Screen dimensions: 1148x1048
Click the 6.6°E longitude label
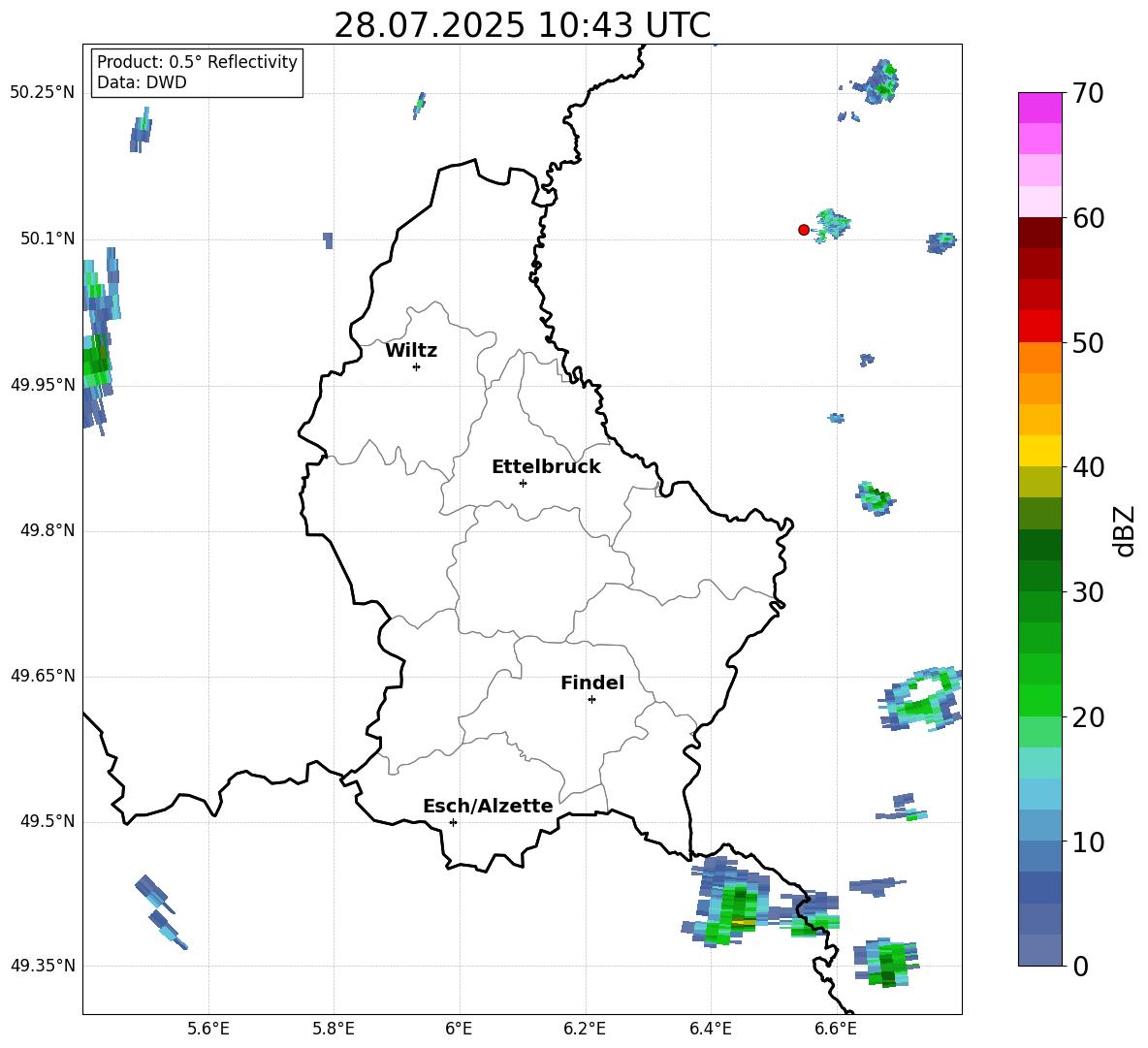tap(836, 1029)
